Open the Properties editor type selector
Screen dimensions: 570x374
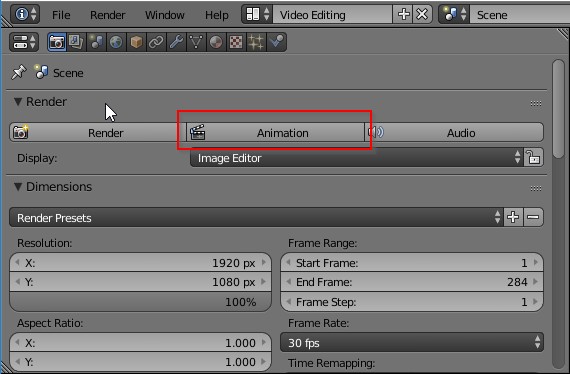pos(24,42)
